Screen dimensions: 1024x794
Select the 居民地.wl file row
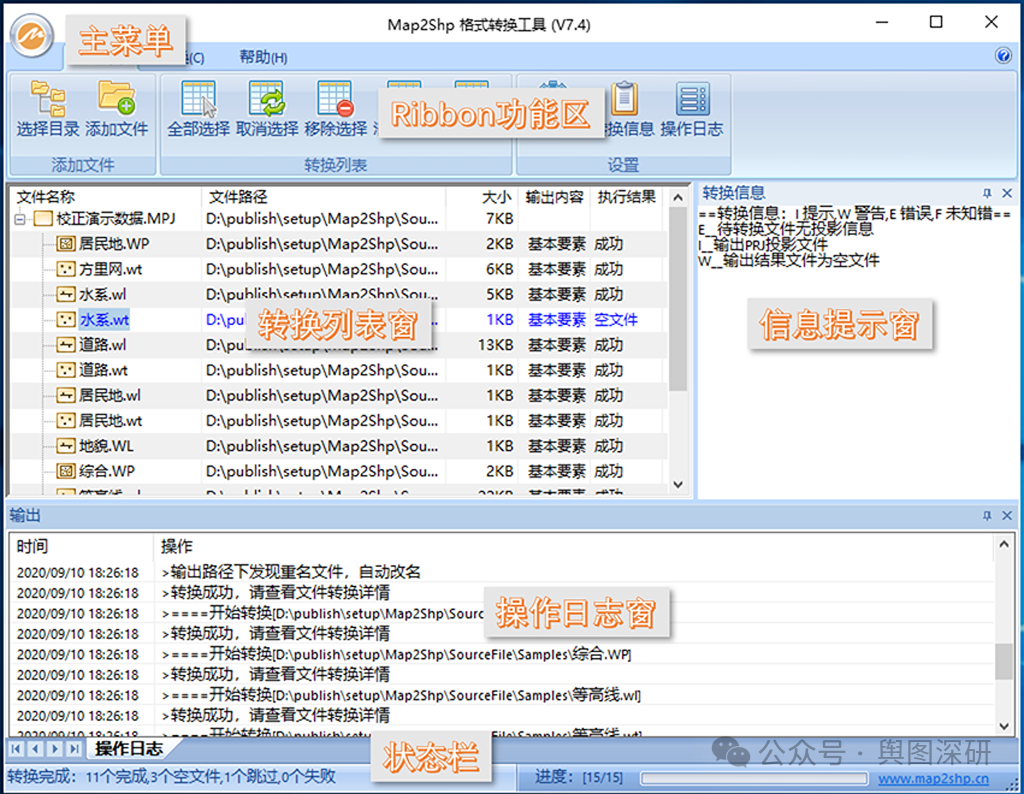click(339, 396)
